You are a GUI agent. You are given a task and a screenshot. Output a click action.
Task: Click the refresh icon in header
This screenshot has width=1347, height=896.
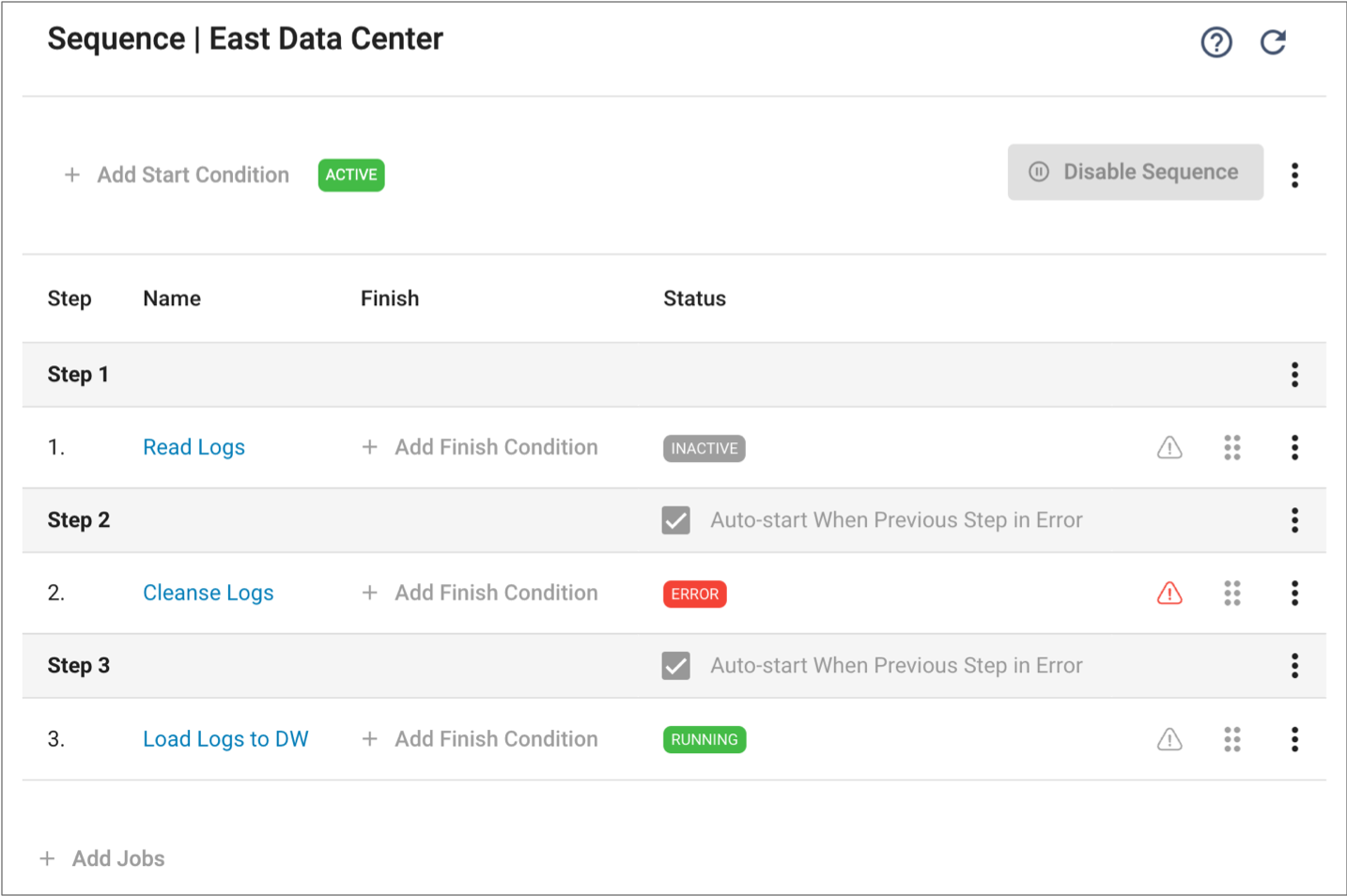coord(1274,42)
